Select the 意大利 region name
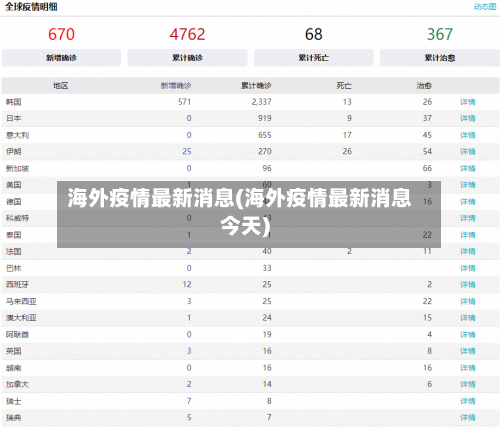This screenshot has height=430, width=500. 17,135
